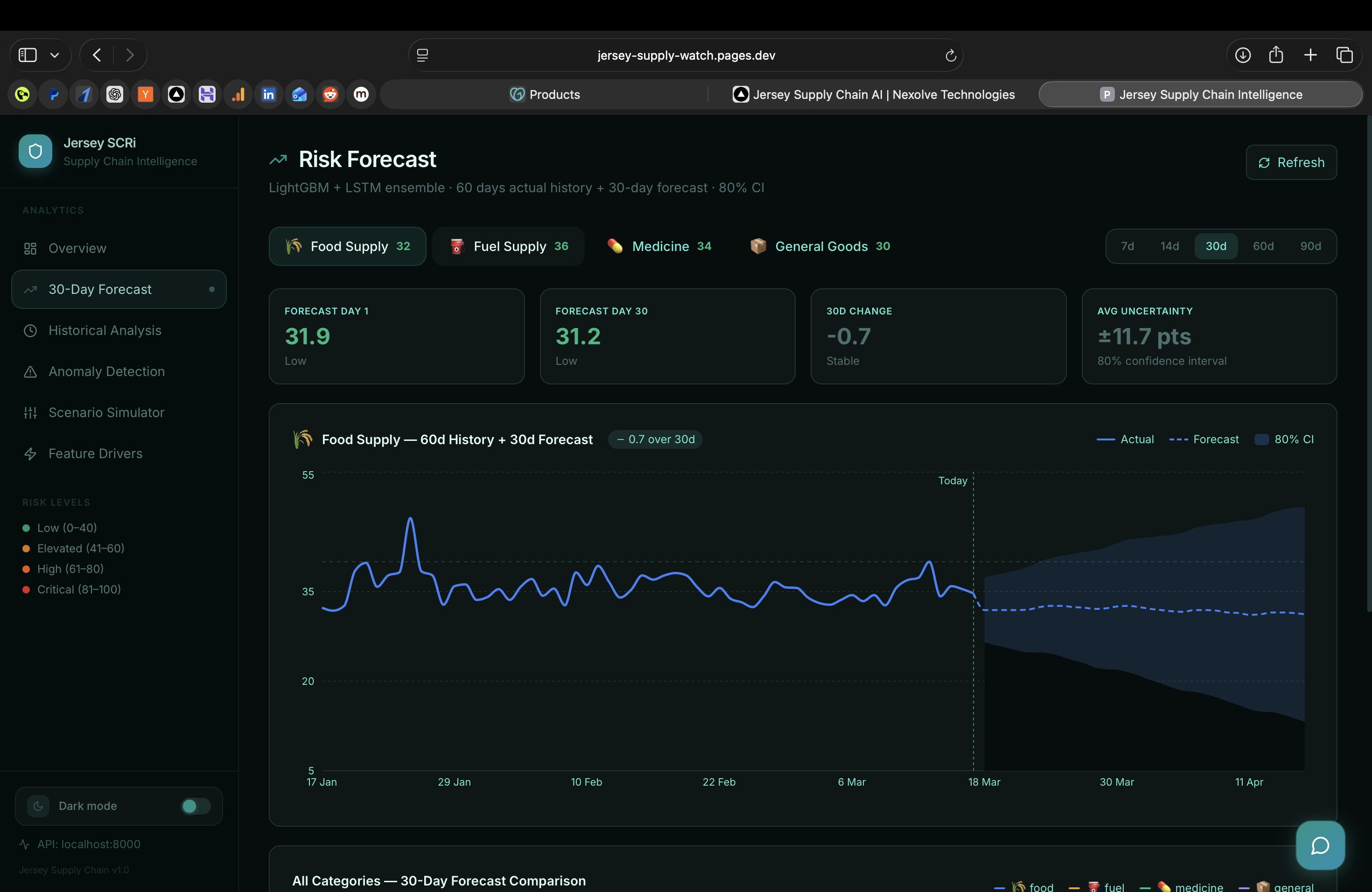Select the 7d time range
Image resolution: width=1372 pixels, height=892 pixels.
click(x=1127, y=246)
